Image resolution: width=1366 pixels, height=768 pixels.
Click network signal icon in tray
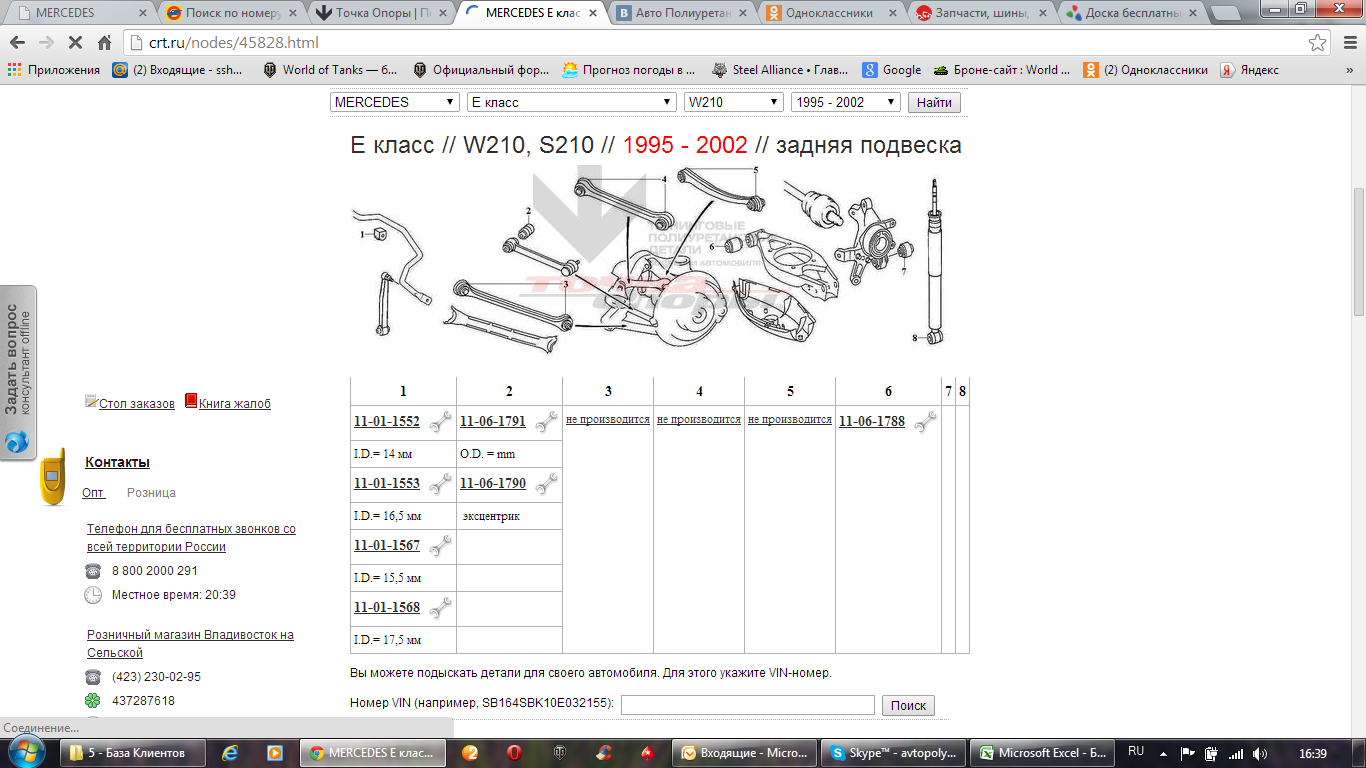click(x=1236, y=753)
